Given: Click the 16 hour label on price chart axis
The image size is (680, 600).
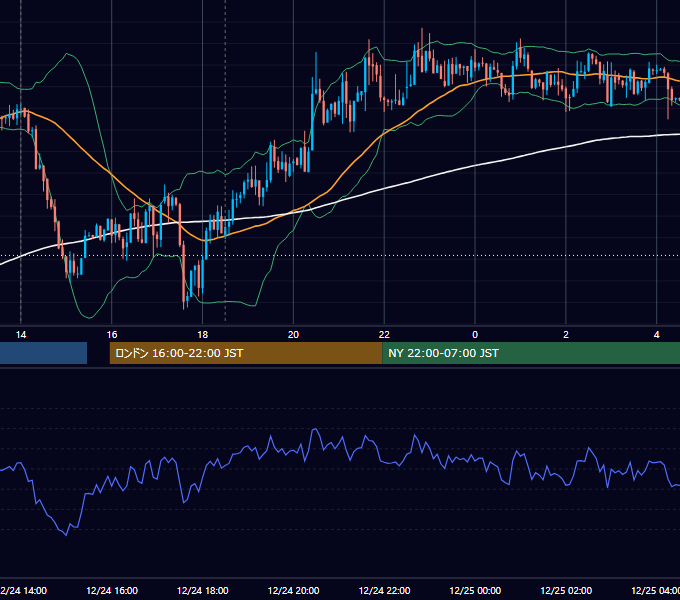Looking at the screenshot, I should (112, 334).
